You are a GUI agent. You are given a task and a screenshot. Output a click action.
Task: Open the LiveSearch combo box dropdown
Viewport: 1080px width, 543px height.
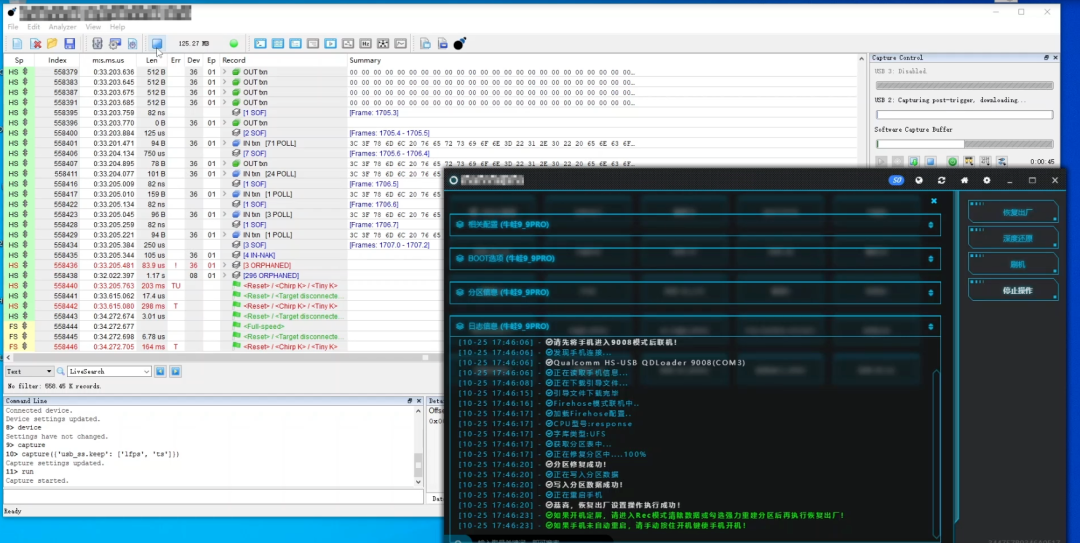pos(147,371)
